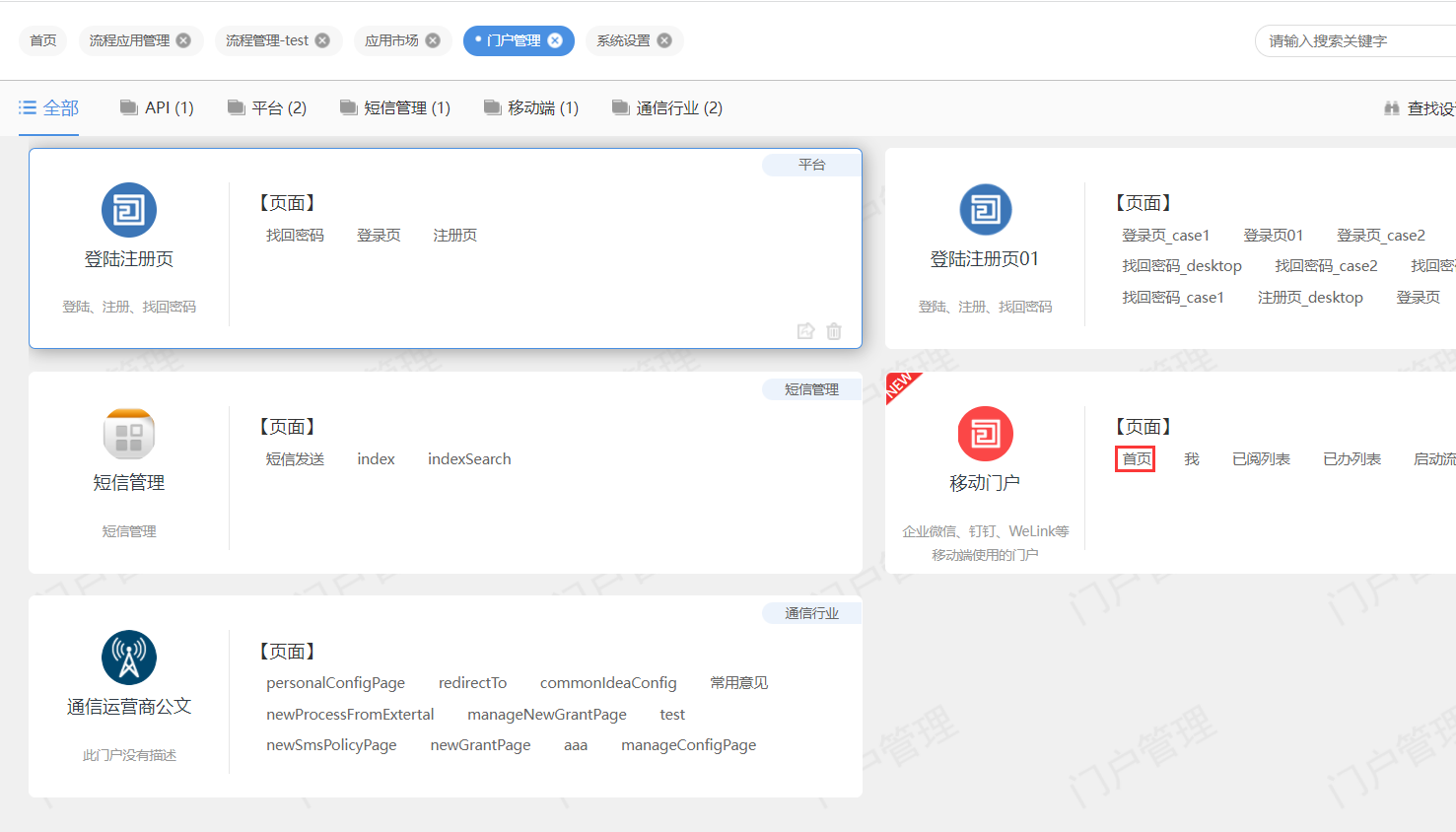Image resolution: width=1456 pixels, height=832 pixels.
Task: Open the commonIdeaConfig page link
Action: click(608, 683)
